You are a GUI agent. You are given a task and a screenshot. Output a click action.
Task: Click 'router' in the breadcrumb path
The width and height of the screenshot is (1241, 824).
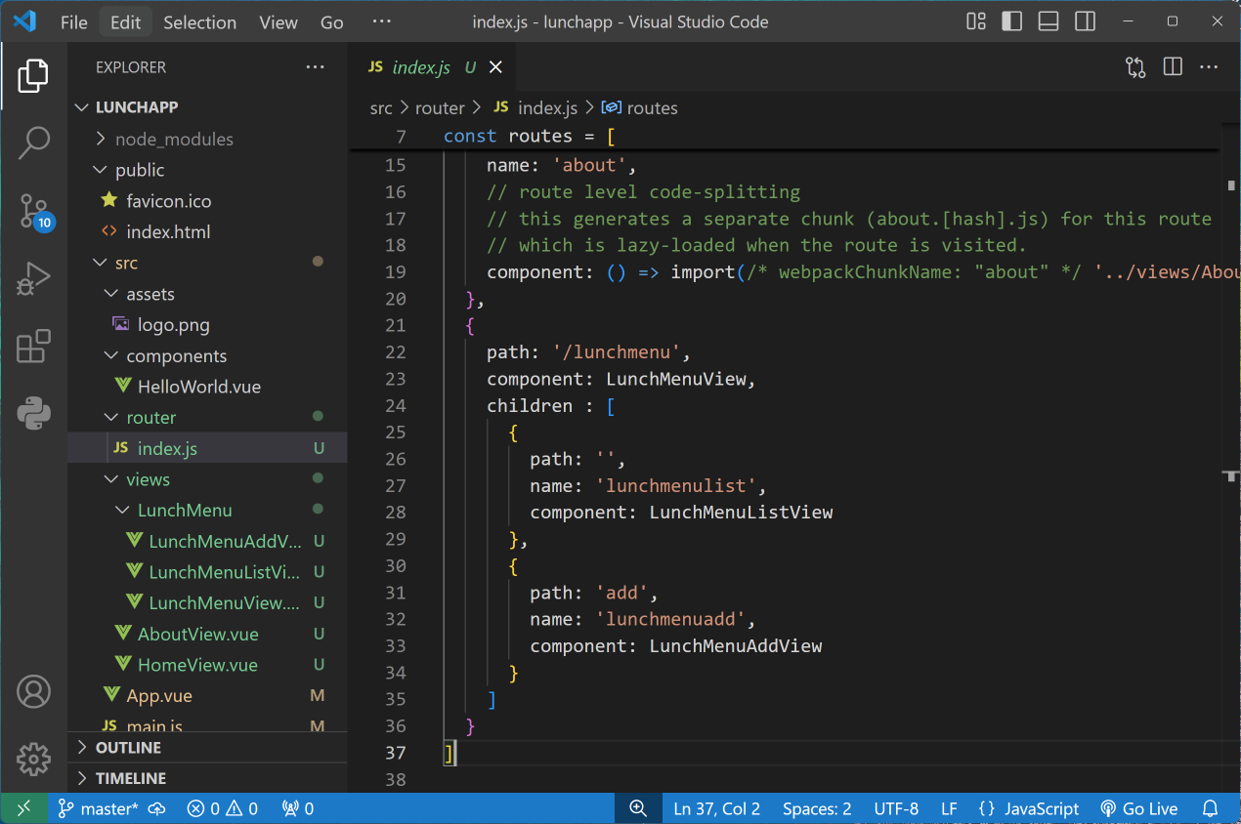tap(440, 108)
